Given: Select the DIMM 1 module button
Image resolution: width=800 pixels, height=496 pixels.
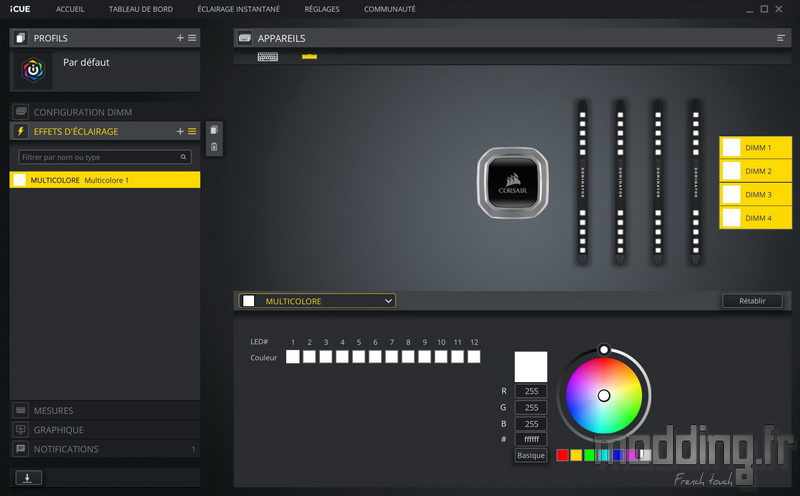Looking at the screenshot, I should point(756,147).
